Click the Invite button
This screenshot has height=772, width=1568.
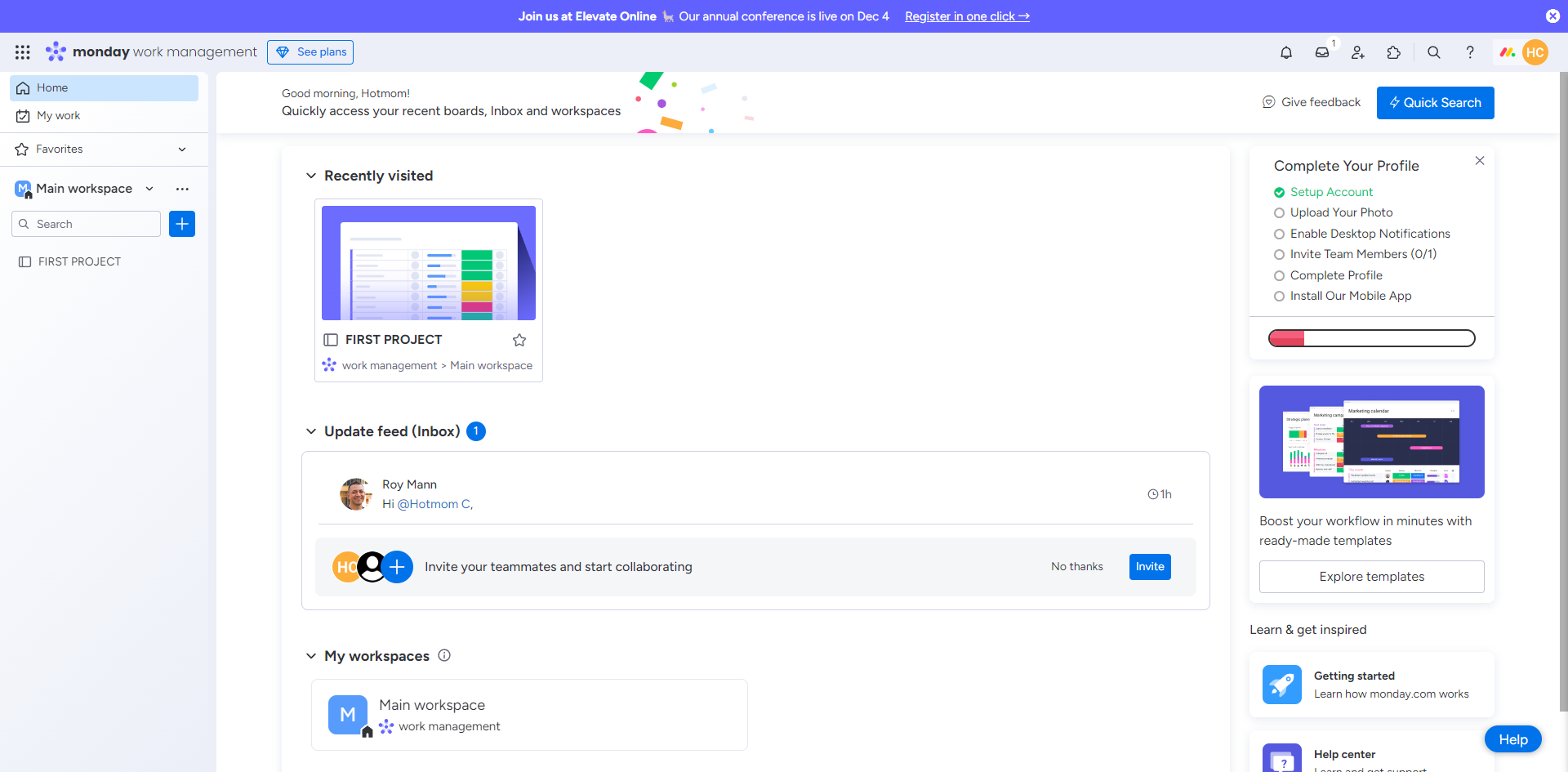pyautogui.click(x=1150, y=567)
